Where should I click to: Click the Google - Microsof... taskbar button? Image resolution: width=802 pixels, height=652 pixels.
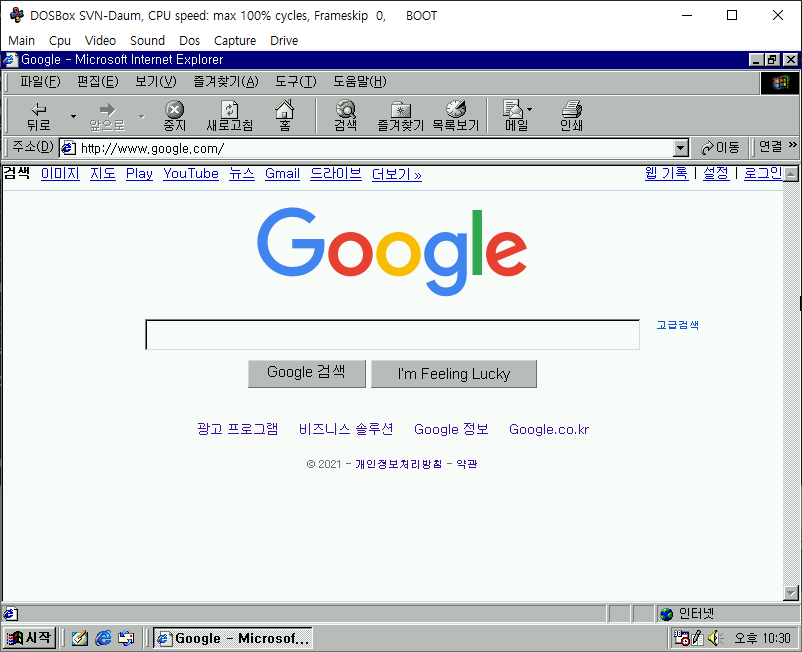(x=233, y=638)
